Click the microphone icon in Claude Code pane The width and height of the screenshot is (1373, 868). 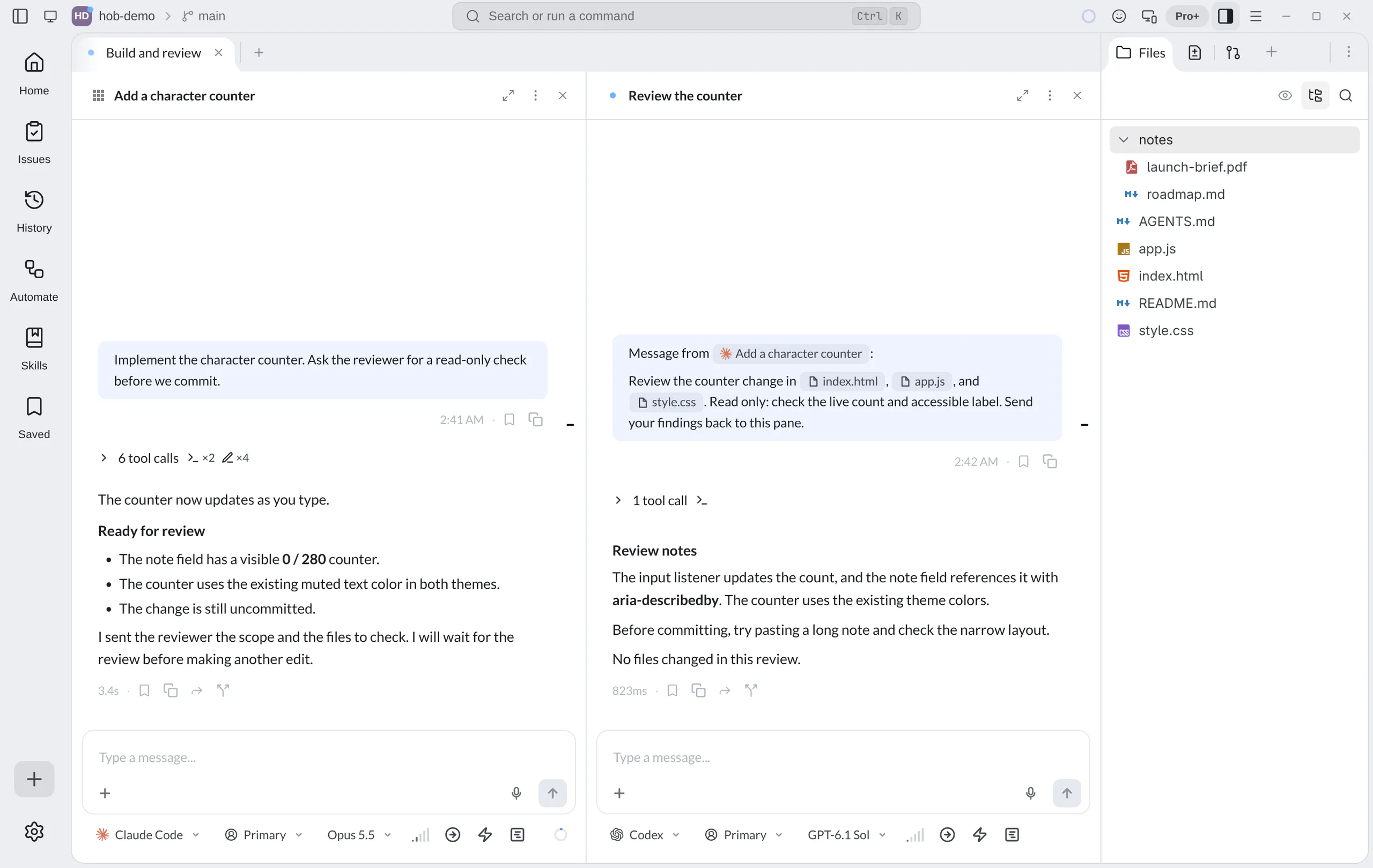(516, 793)
